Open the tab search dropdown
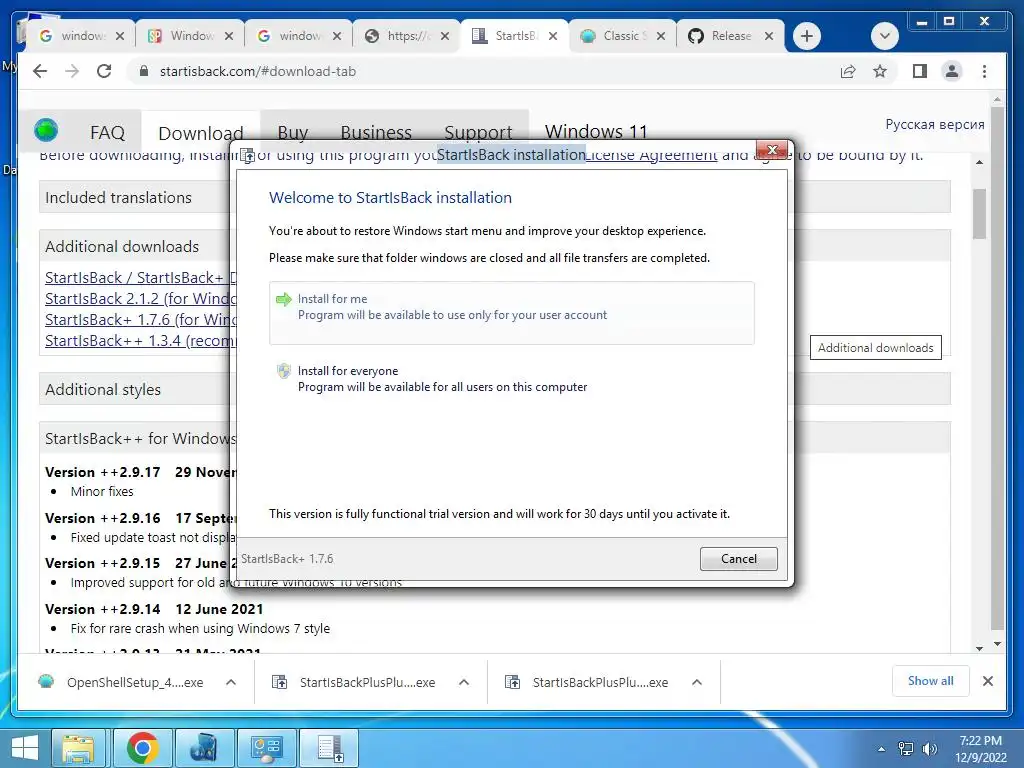The width and height of the screenshot is (1024, 768). coord(884,36)
